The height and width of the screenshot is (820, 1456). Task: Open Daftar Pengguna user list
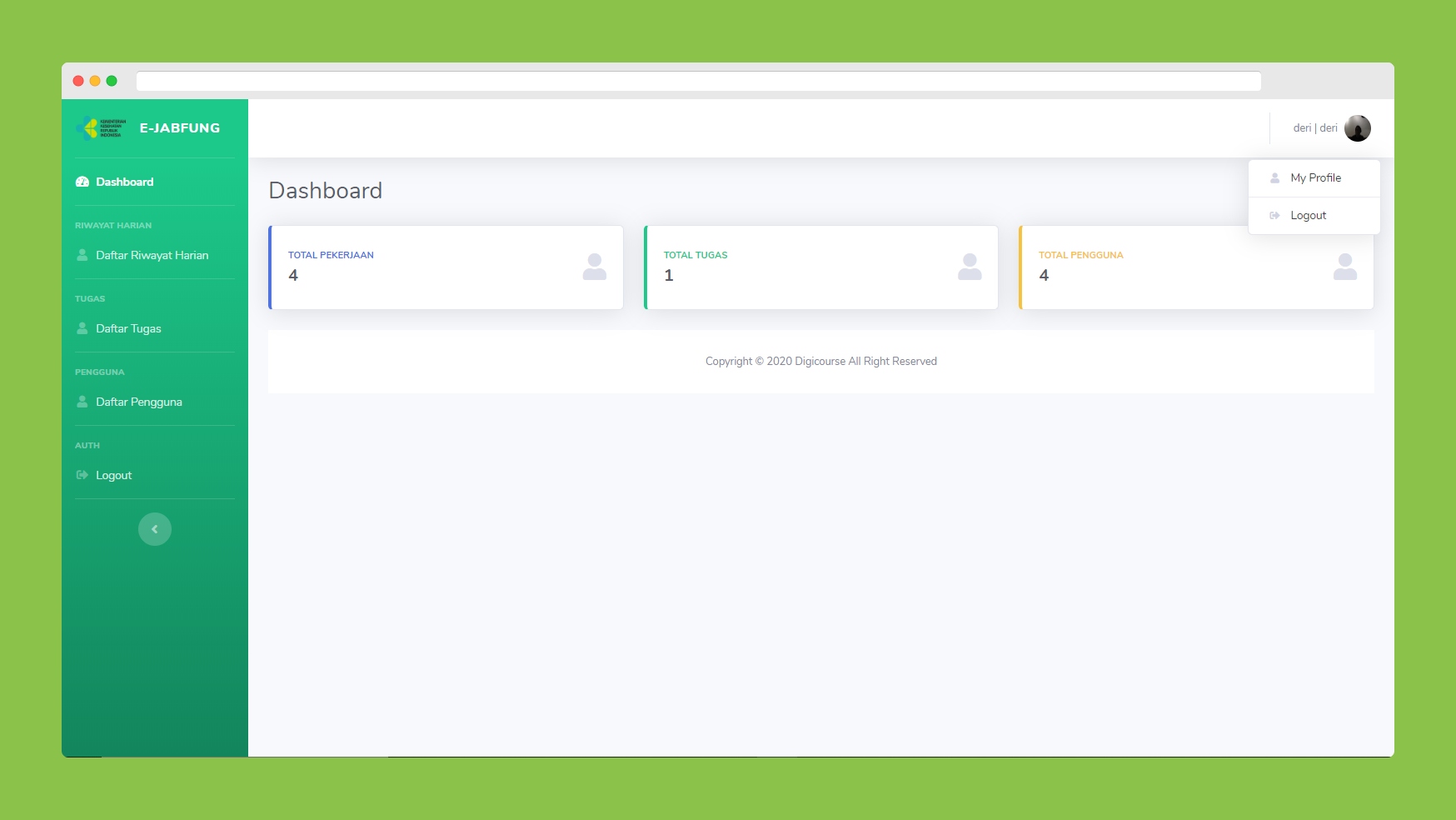point(138,402)
